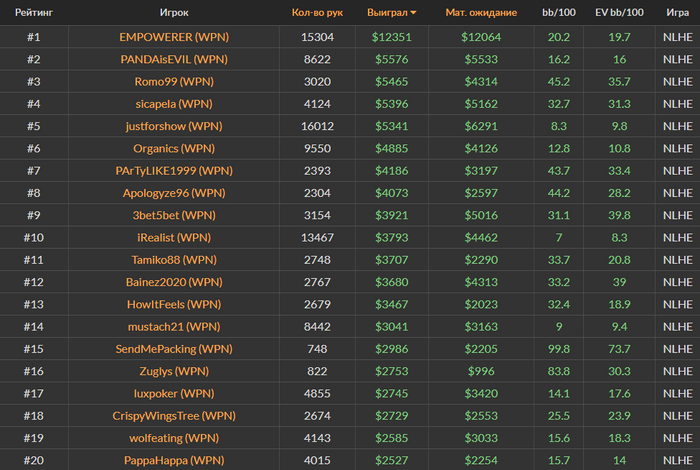Open EMPOWERER (WPN) player profile

click(x=174, y=37)
